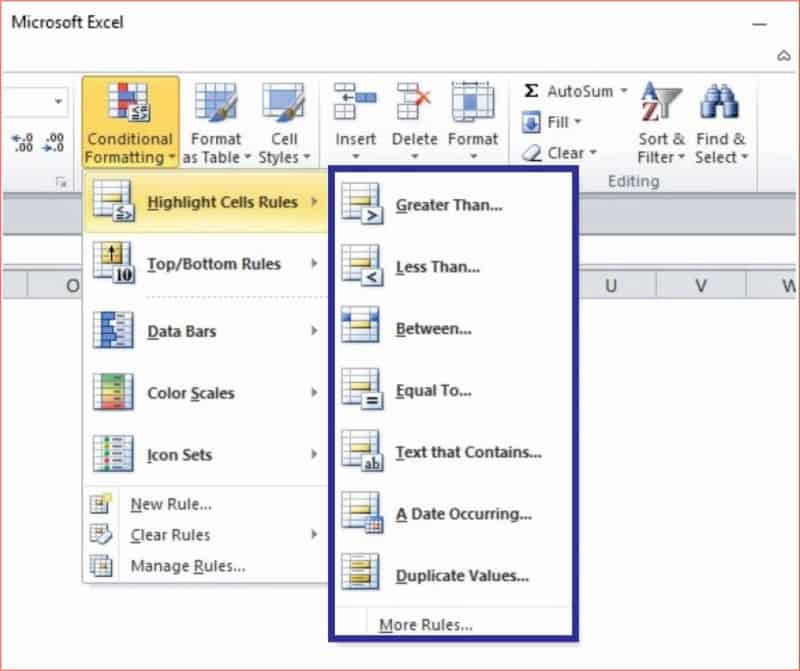Click the AutoSum sigma icon
Screen dimensions: 800x671
click(531, 91)
